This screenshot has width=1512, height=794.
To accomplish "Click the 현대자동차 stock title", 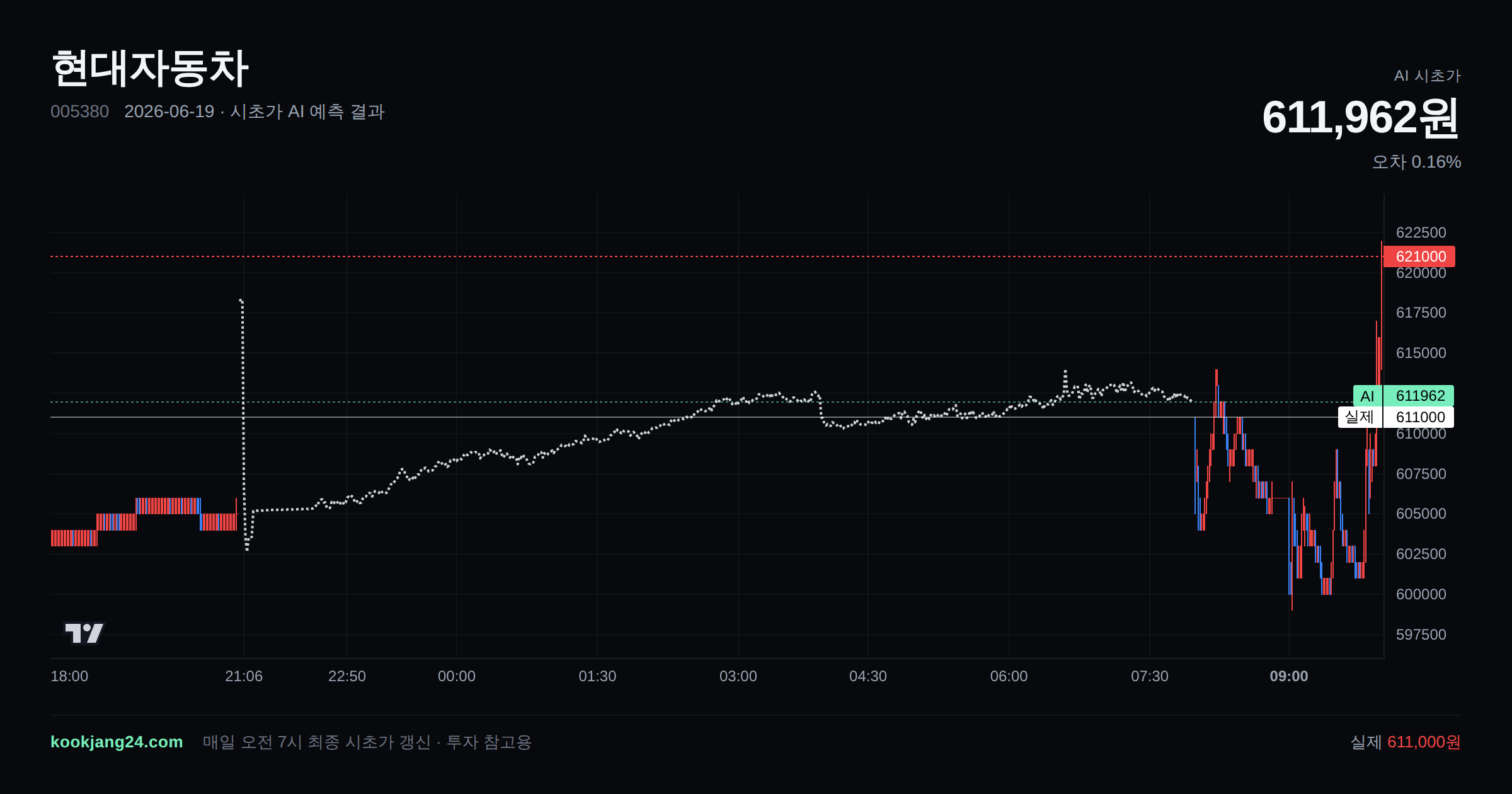I will (x=150, y=68).
